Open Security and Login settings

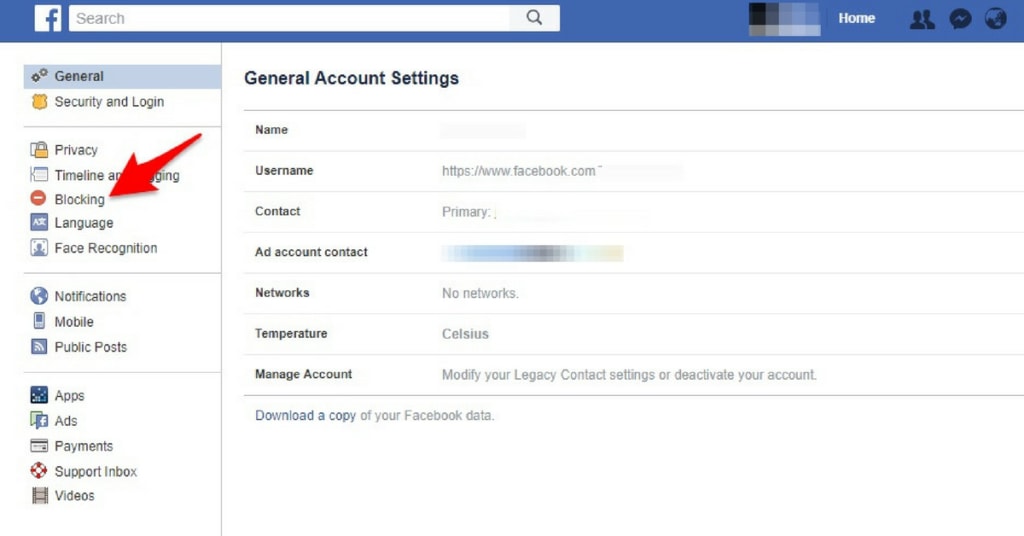tap(109, 102)
